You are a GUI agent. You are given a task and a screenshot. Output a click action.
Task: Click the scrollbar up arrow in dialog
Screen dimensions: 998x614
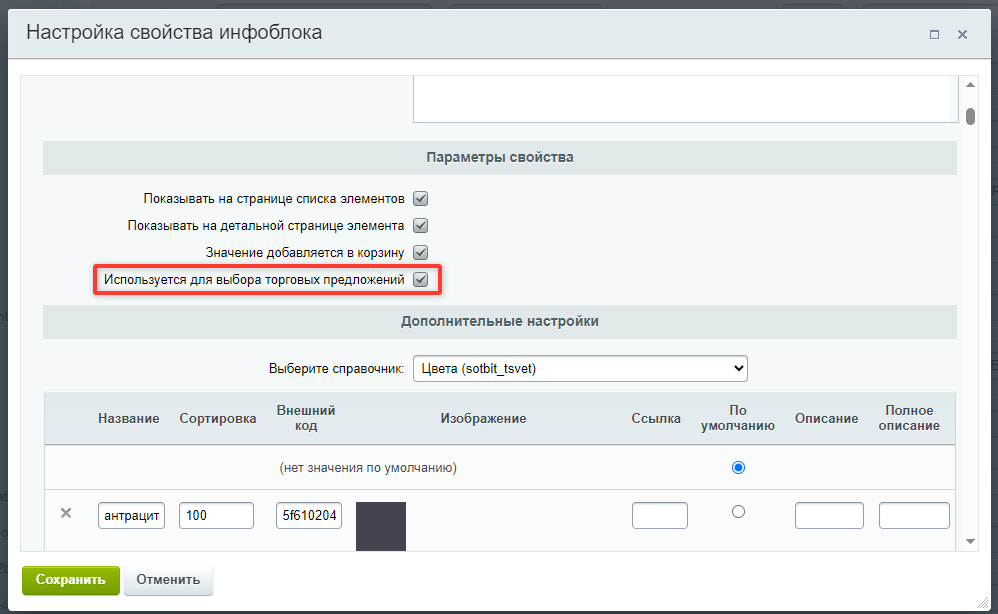(970, 85)
